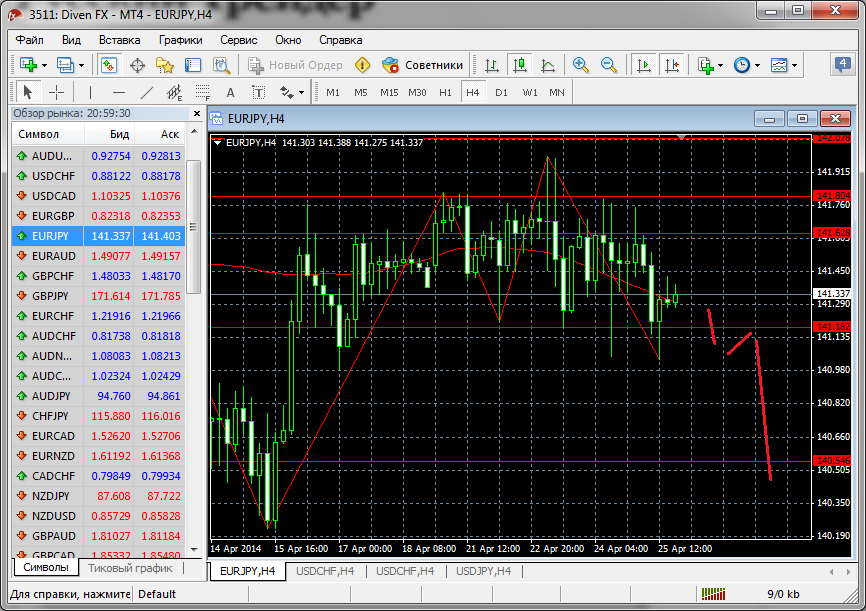866x611 pixels.
Task: Open the Графики menu
Action: (181, 40)
